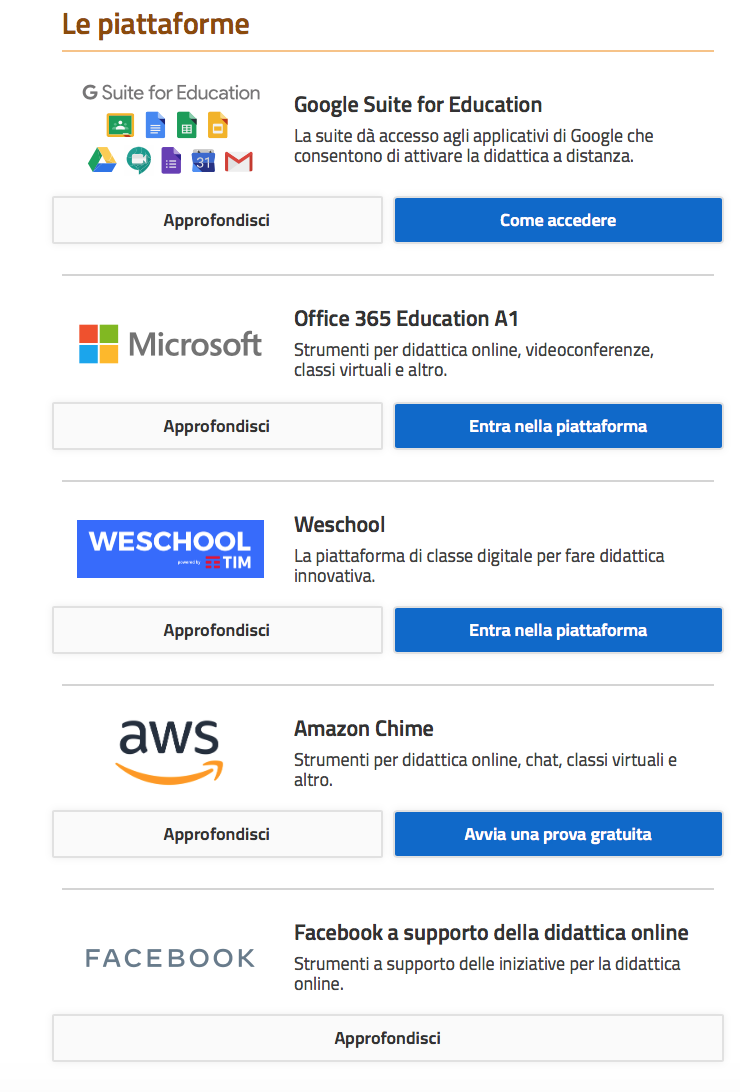The height and width of the screenshot is (1092, 740).
Task: Click the Google Calendar icon
Action: tap(203, 161)
